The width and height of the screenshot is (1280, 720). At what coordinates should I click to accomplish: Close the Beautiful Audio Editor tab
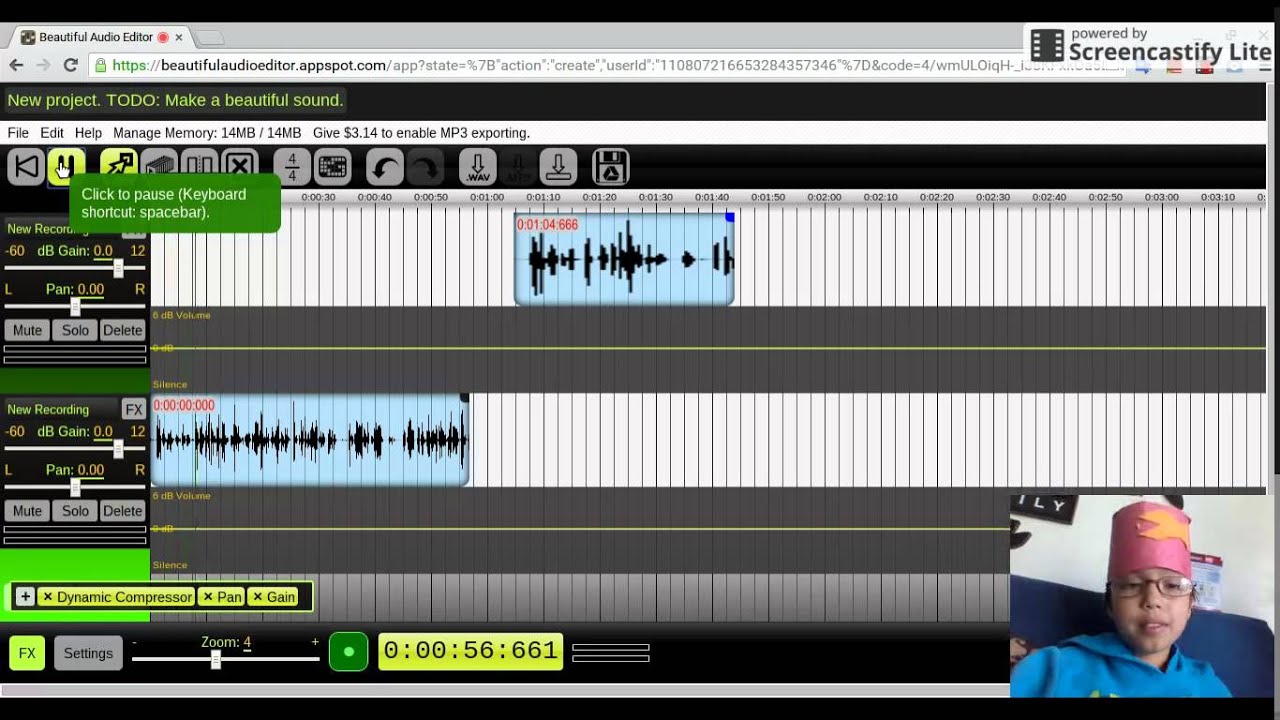pyautogui.click(x=179, y=37)
